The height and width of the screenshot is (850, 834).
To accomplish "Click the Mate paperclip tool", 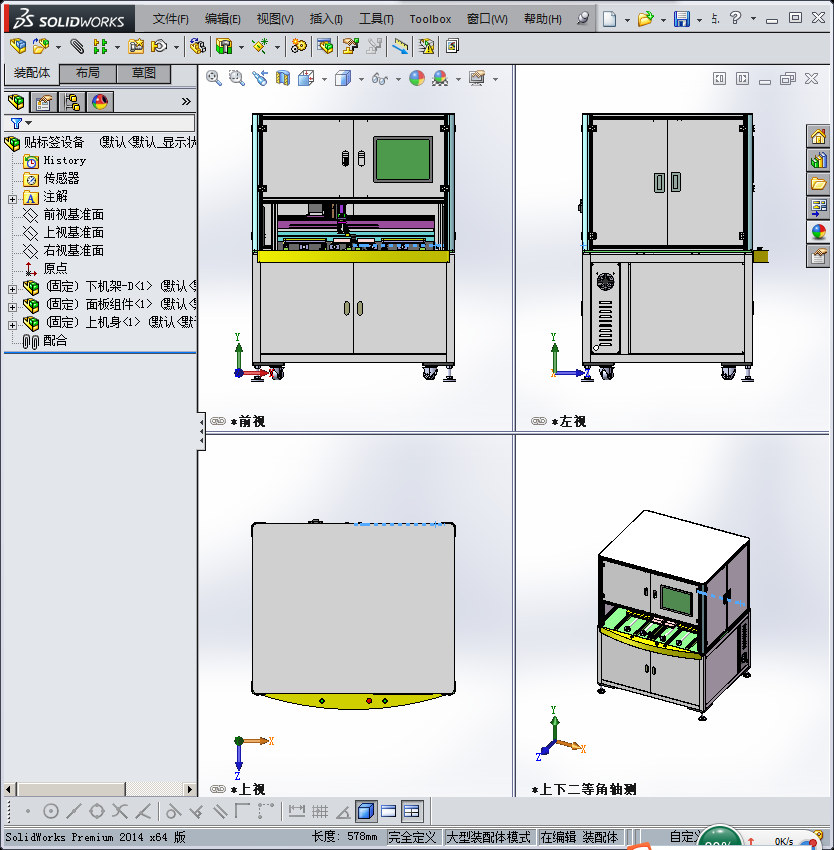I will (77, 47).
